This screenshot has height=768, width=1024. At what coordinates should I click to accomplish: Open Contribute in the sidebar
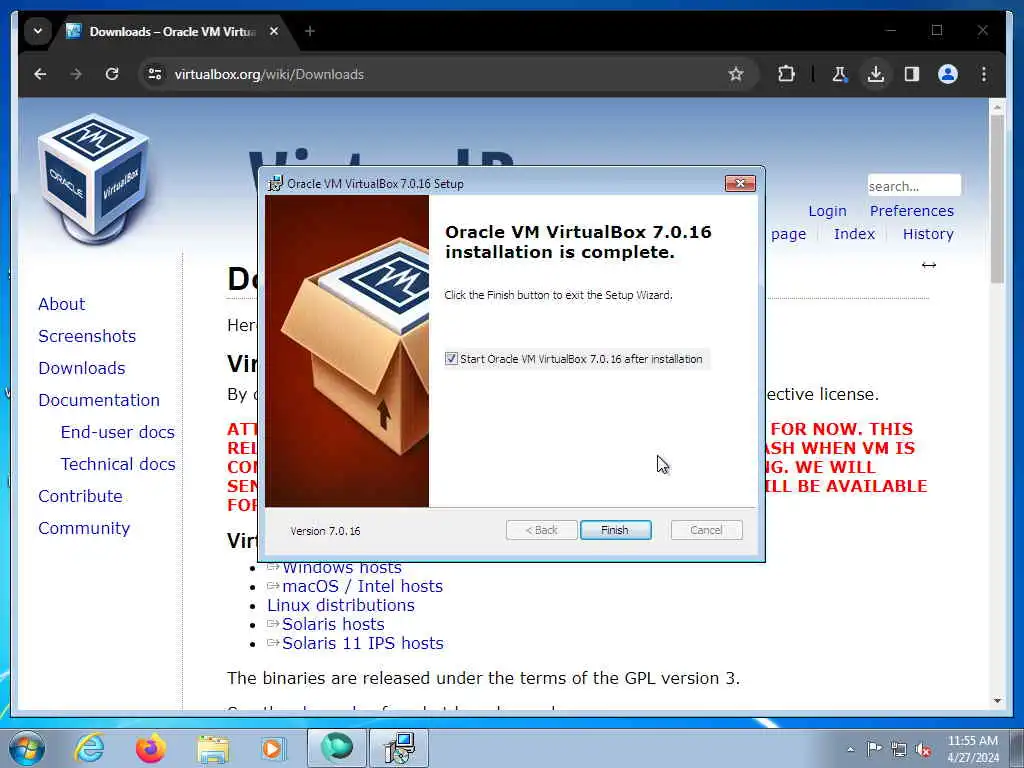coord(80,496)
